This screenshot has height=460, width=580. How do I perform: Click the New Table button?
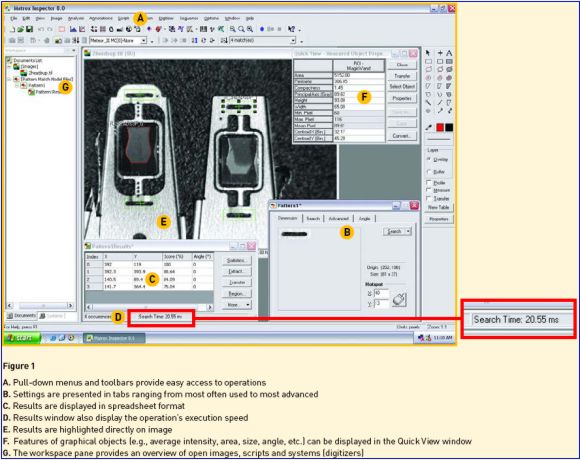439,207
